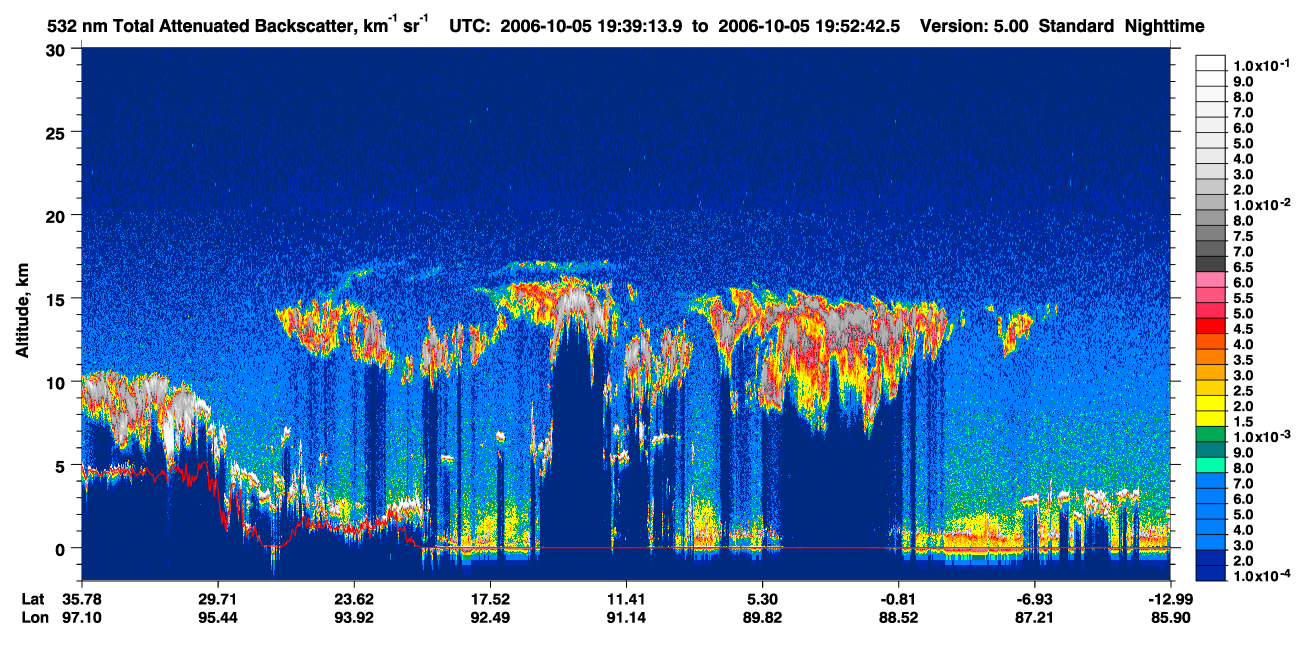Screen dimensions: 1300x667
Task: Click the longitude value '95.44'
Action: pos(217,618)
